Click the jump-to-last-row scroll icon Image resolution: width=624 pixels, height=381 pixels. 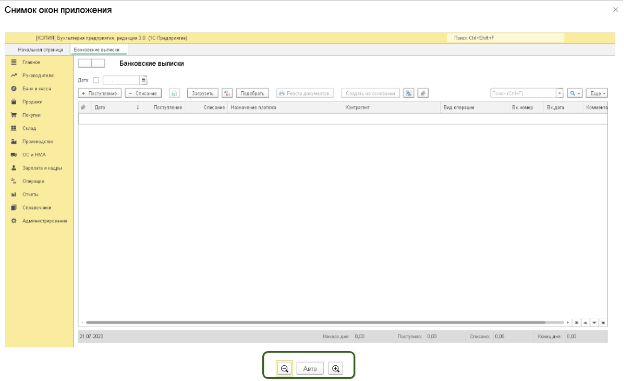point(603,322)
